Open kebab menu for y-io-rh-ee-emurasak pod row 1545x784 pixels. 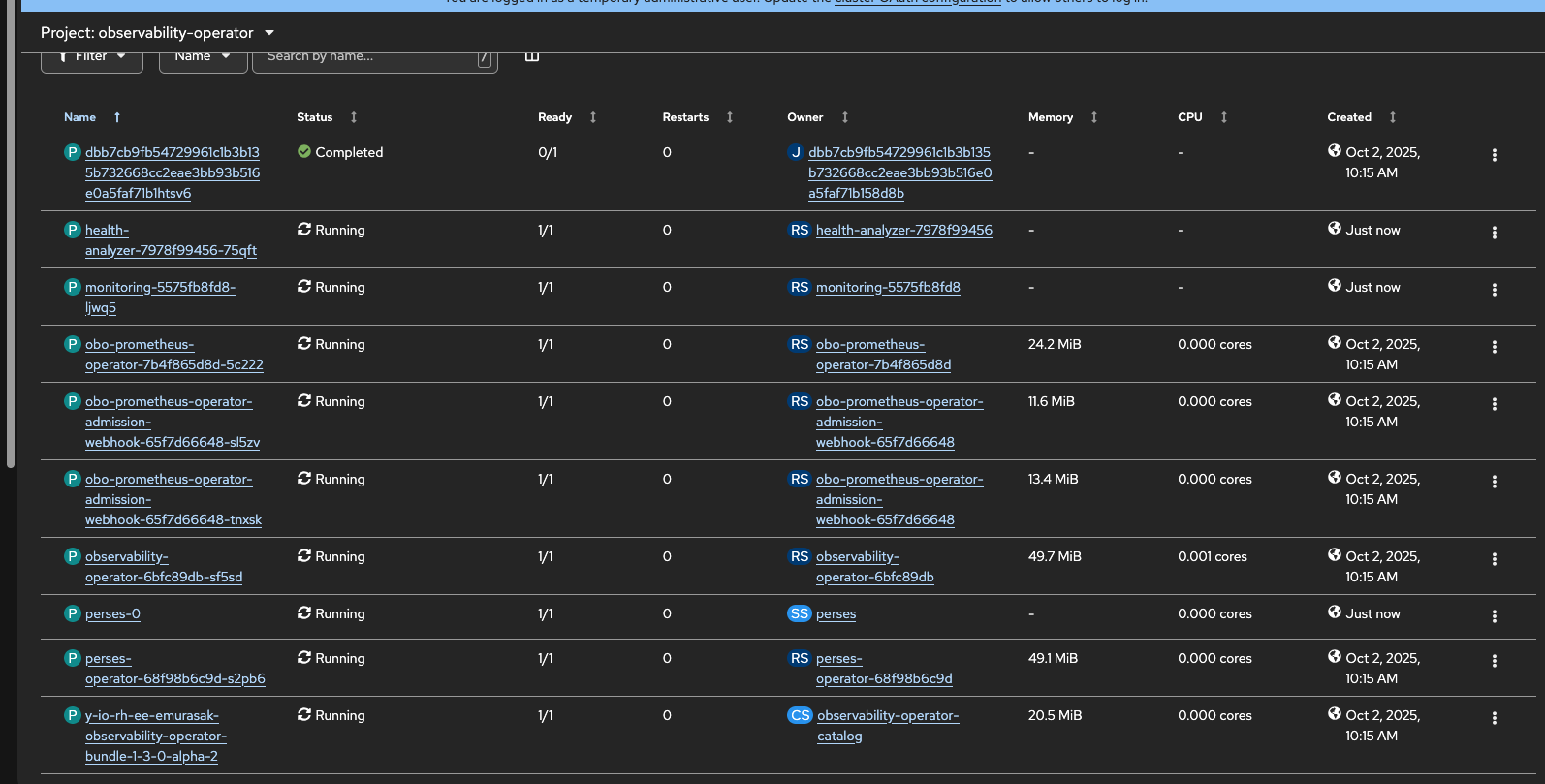pos(1494,718)
